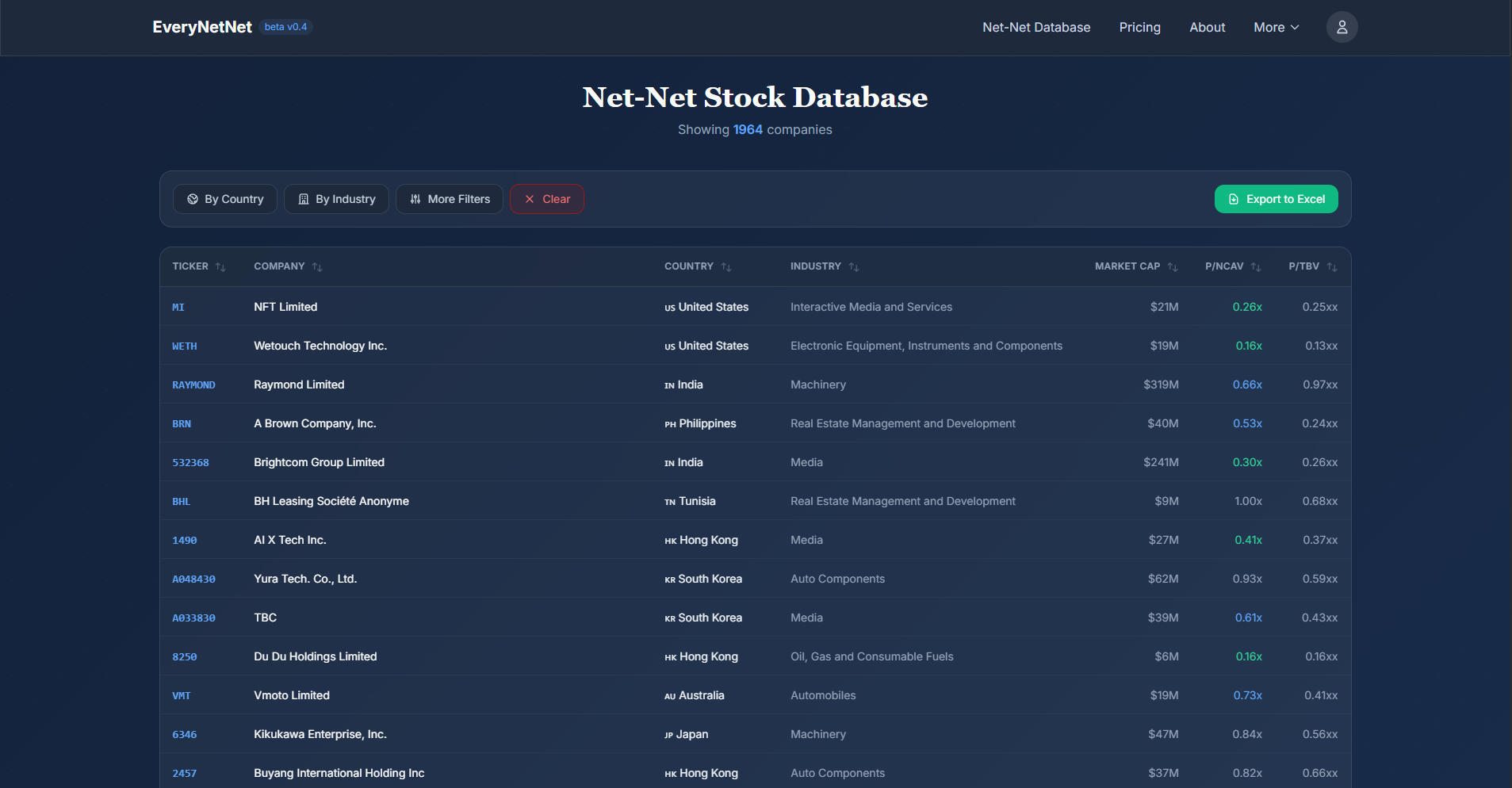Image resolution: width=1512 pixels, height=788 pixels.
Task: Open the RAYMOND ticker link
Action: [x=193, y=384]
